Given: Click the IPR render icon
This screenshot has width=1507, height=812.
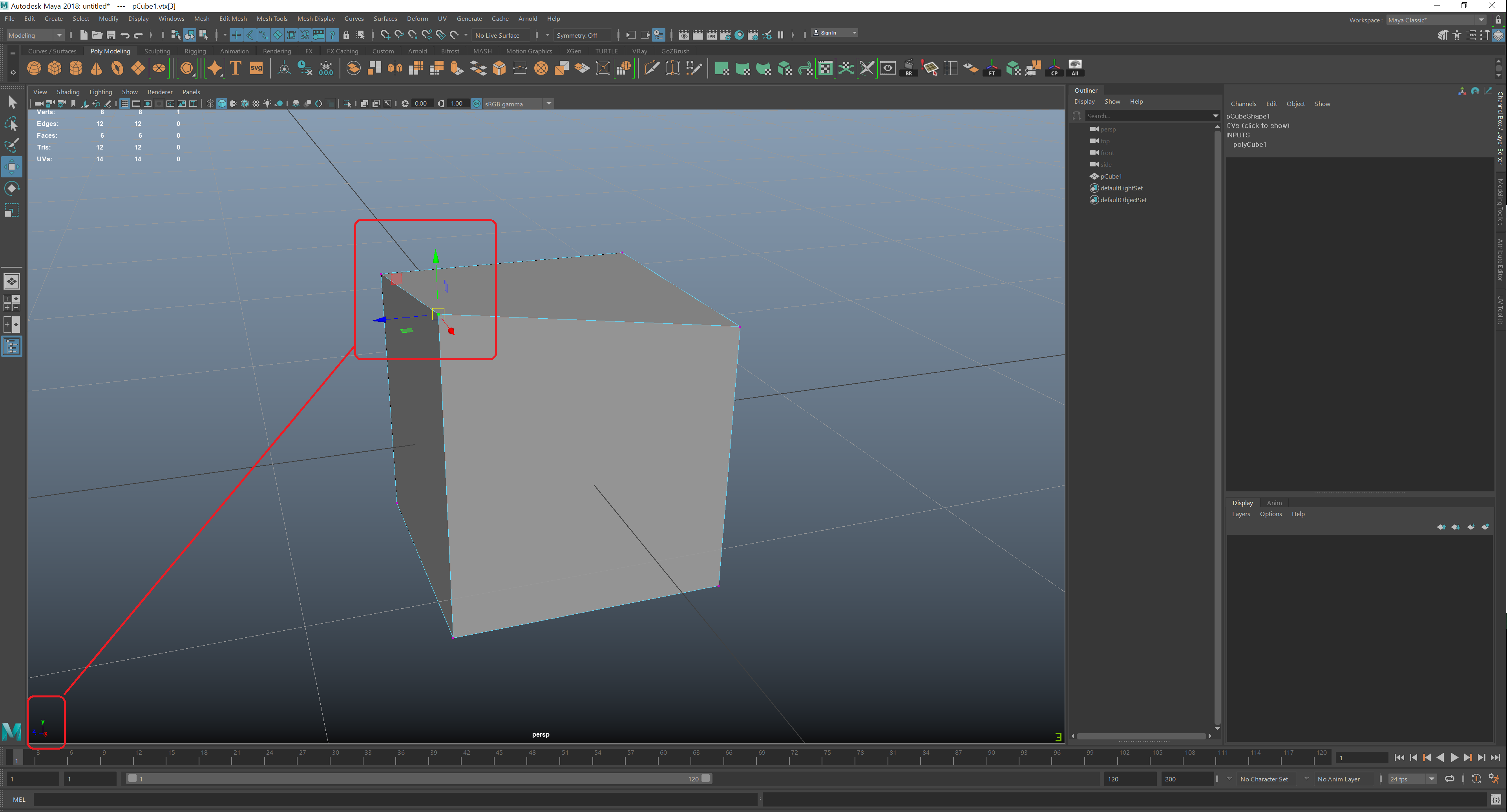Looking at the screenshot, I should pyautogui.click(x=711, y=35).
